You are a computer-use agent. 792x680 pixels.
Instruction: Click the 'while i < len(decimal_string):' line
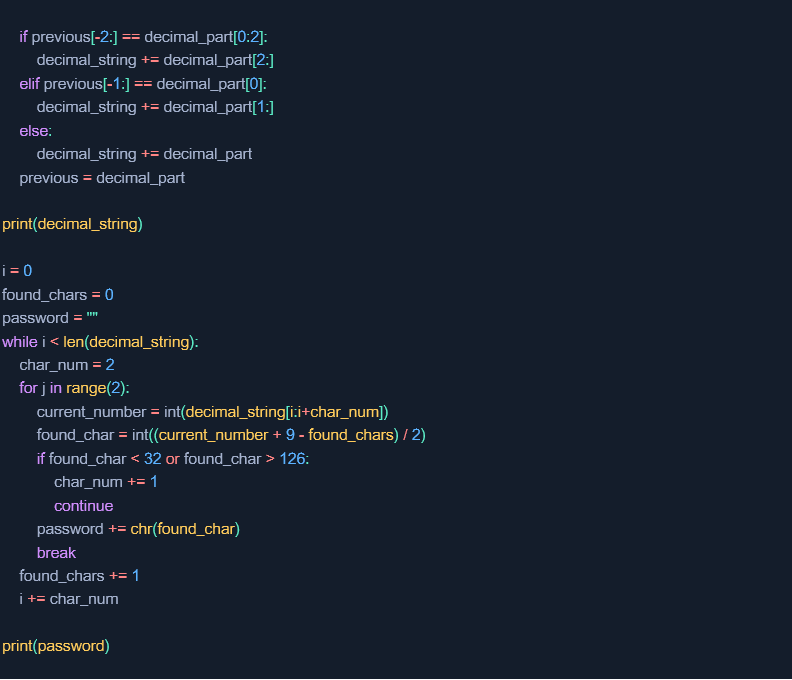point(100,342)
